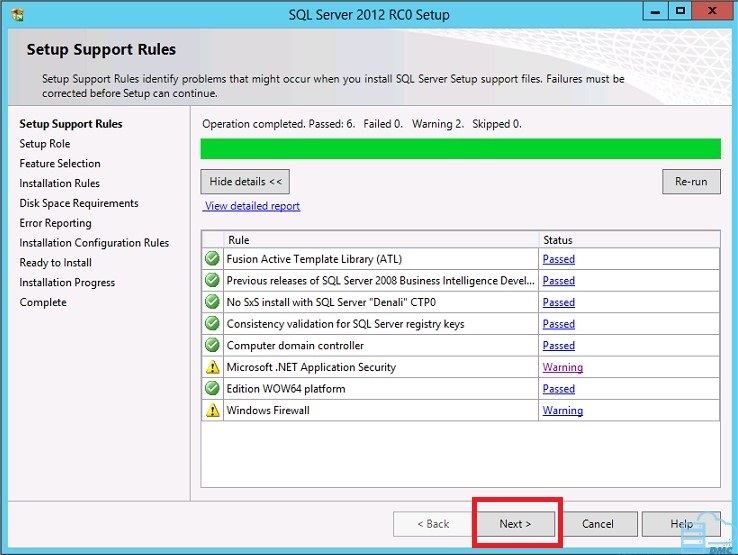738x555 pixels.
Task: Click the green check icon beside Fusion Active Template Library
Action: [212, 258]
